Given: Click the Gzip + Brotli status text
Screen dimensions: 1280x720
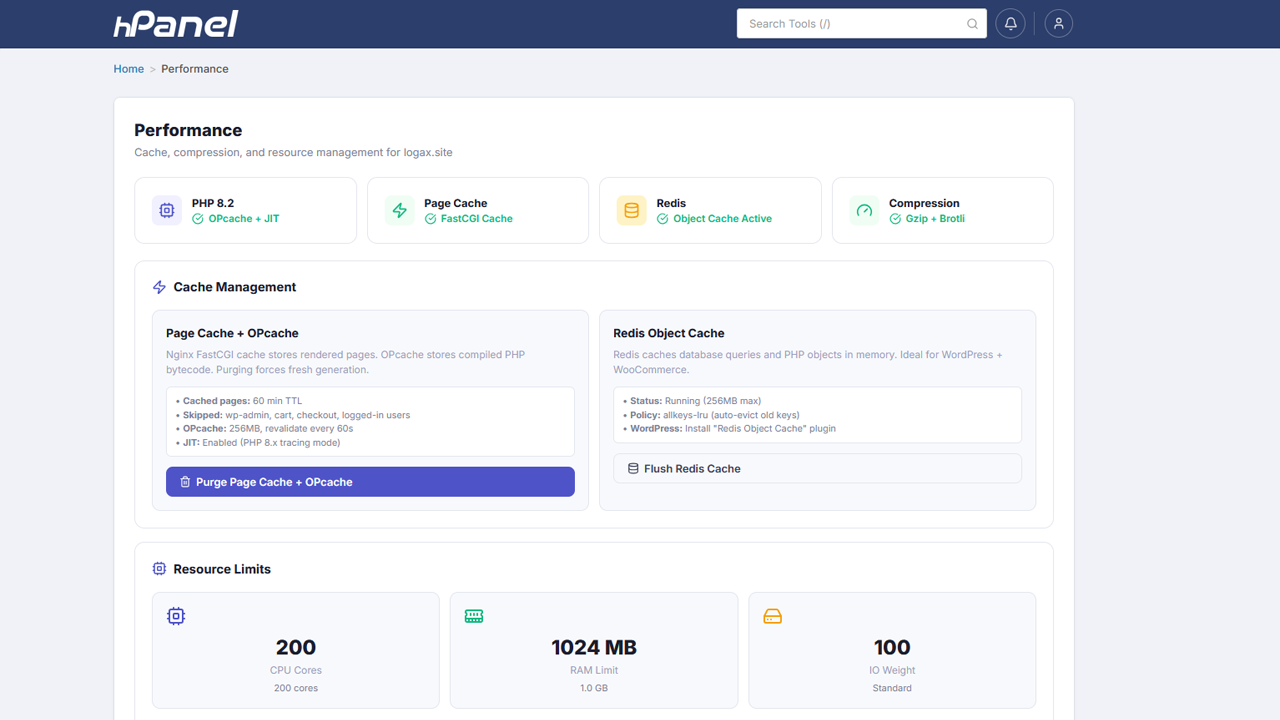Looking at the screenshot, I should [x=935, y=219].
